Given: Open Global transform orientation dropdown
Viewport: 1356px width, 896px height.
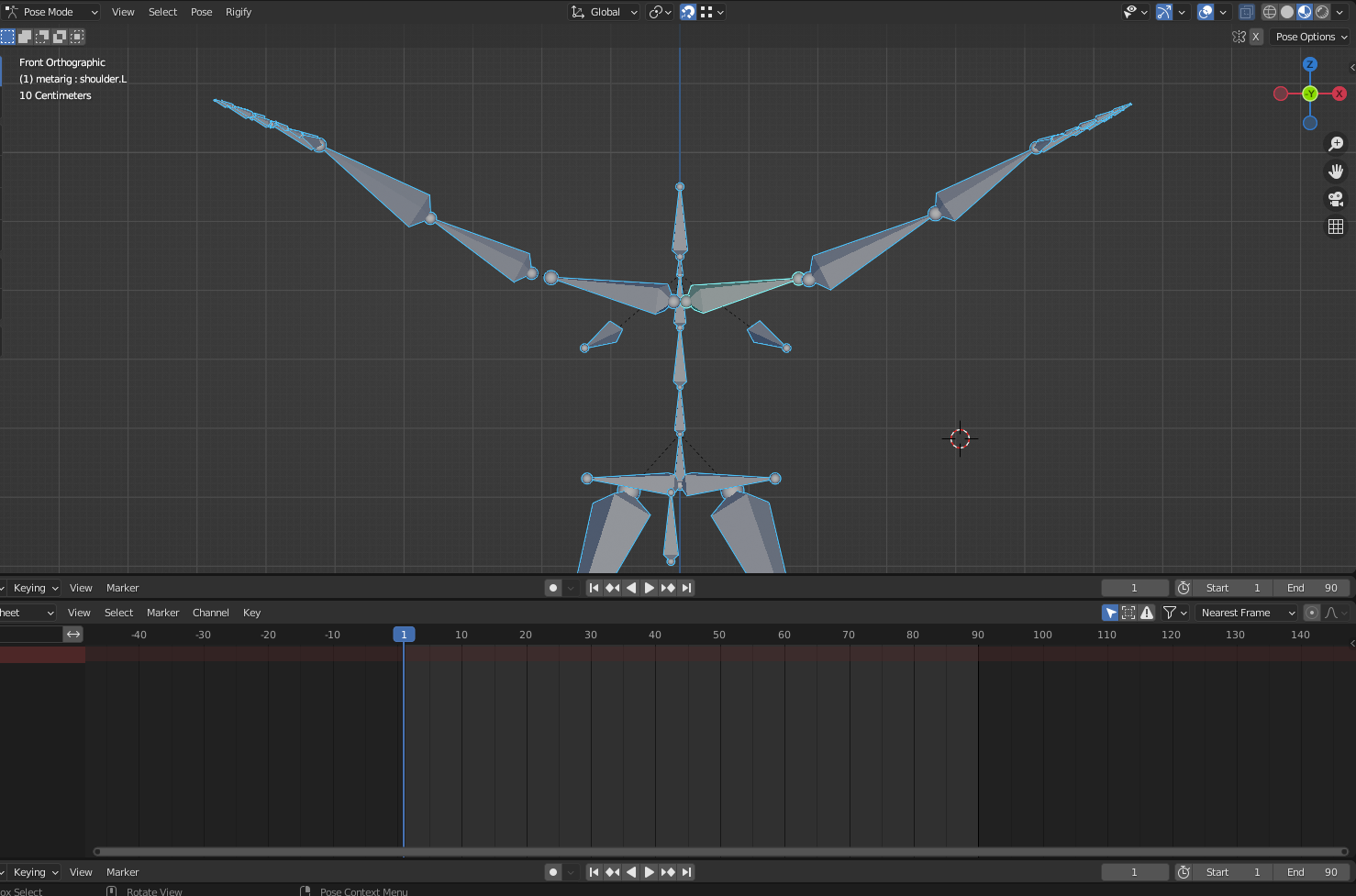Looking at the screenshot, I should 604,12.
